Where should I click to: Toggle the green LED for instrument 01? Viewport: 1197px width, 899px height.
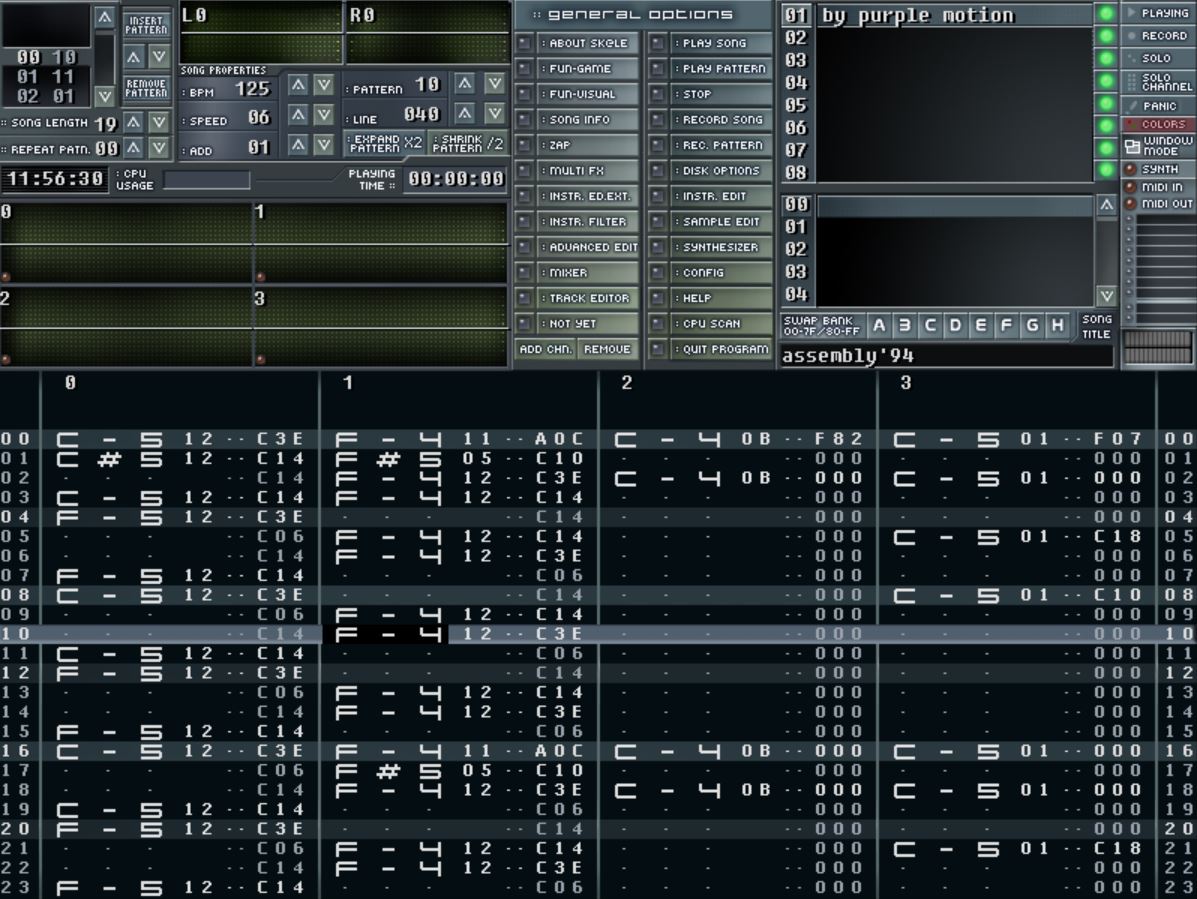click(1105, 14)
